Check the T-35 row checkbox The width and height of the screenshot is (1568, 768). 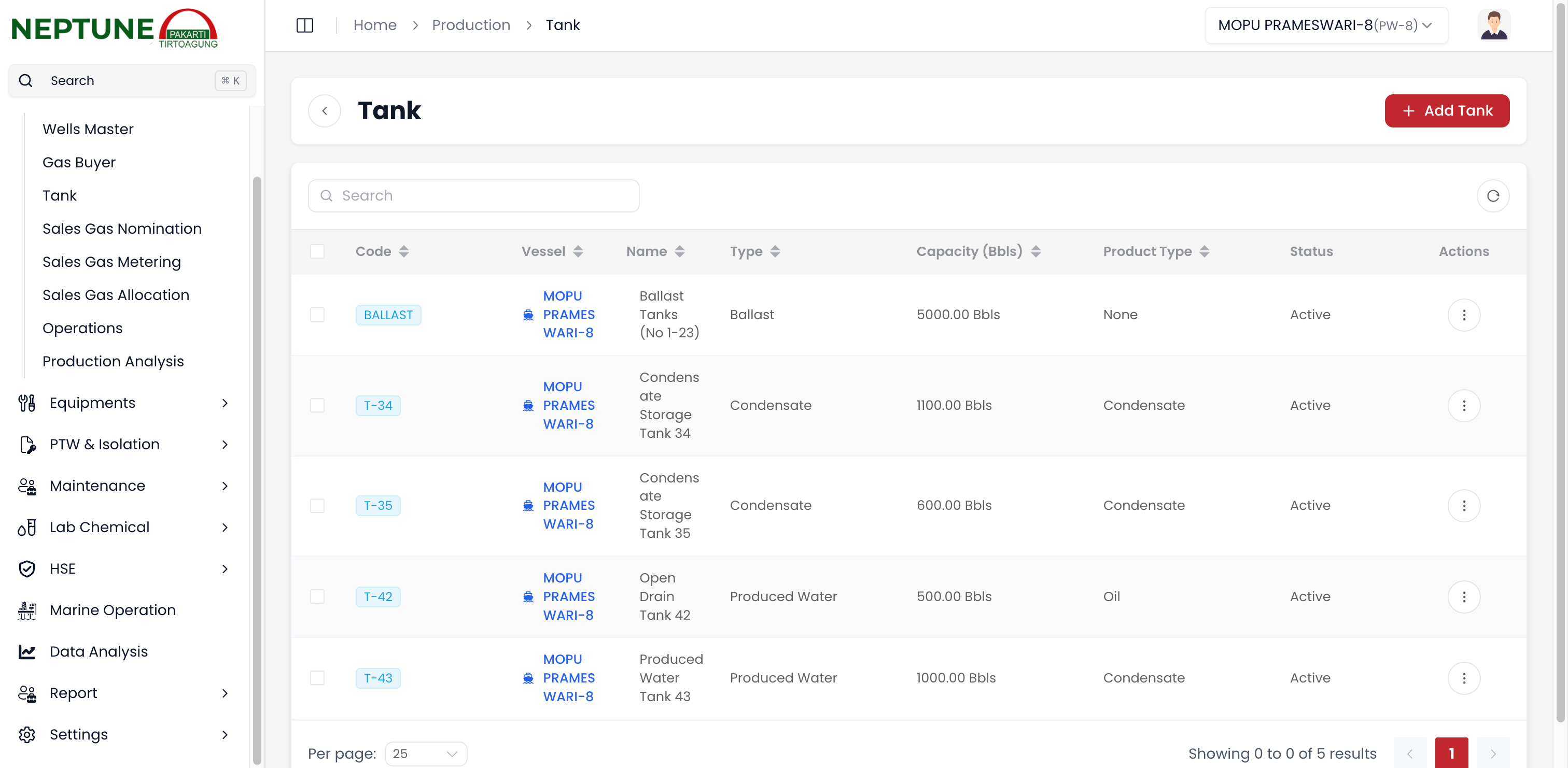pos(317,506)
